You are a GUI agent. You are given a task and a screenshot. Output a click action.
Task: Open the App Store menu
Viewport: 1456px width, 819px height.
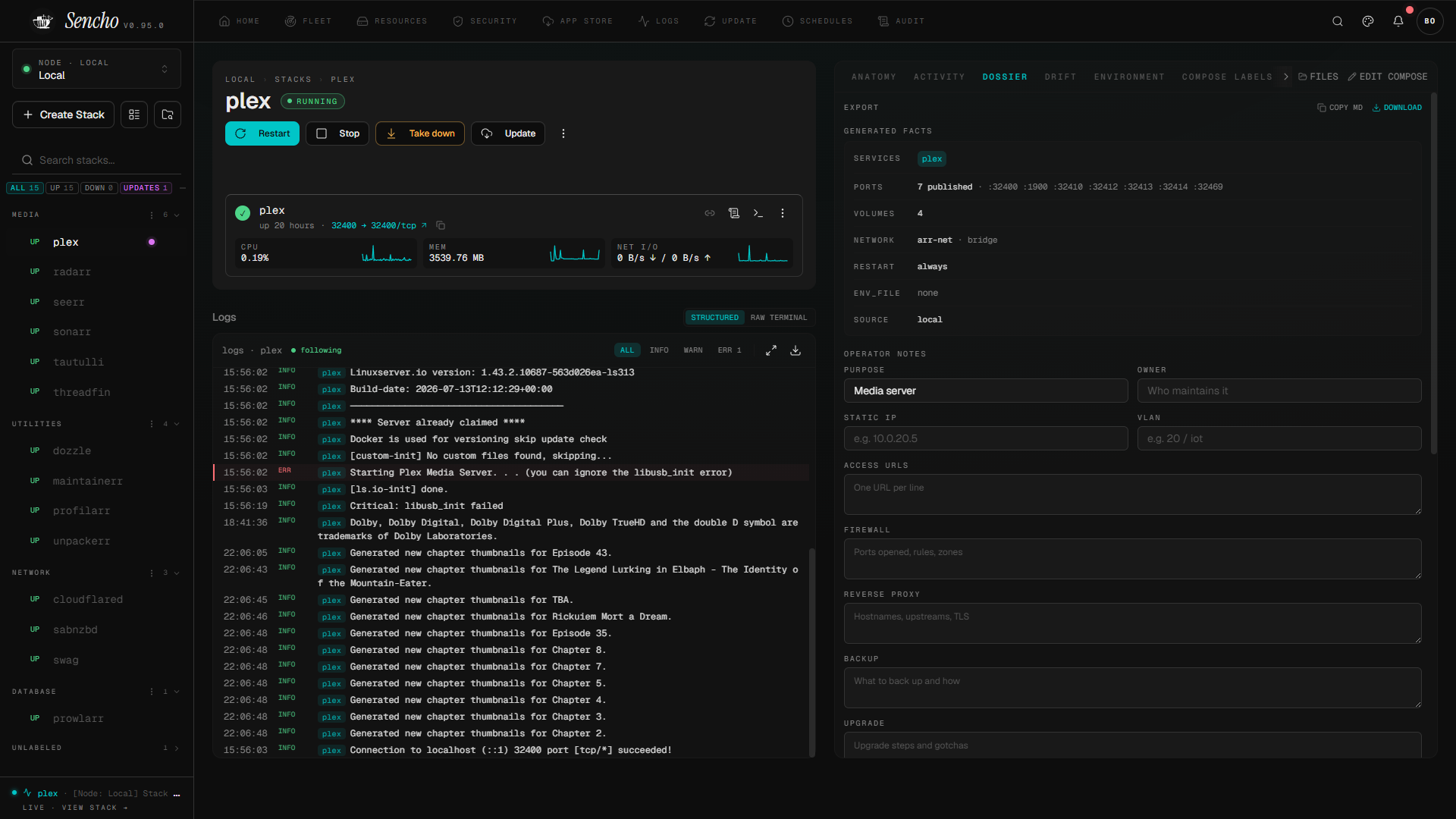click(x=577, y=21)
